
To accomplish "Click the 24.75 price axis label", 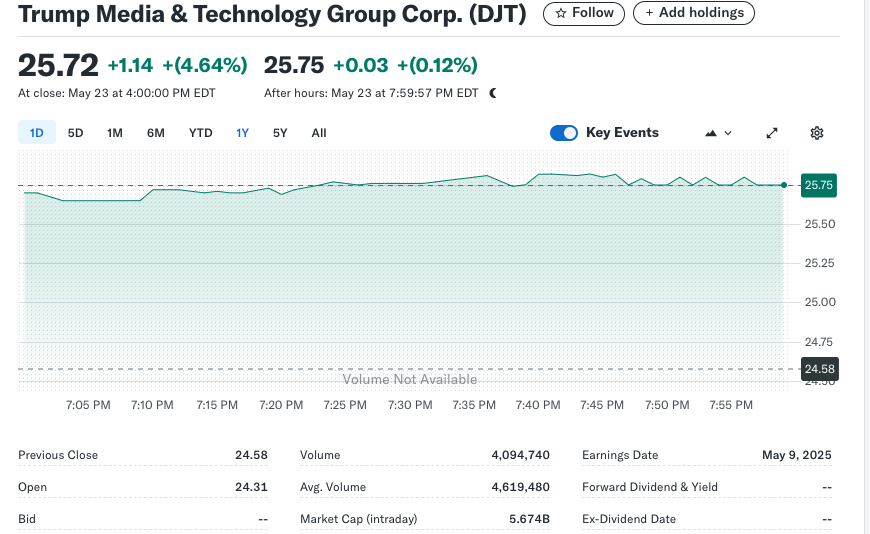I will [x=819, y=342].
